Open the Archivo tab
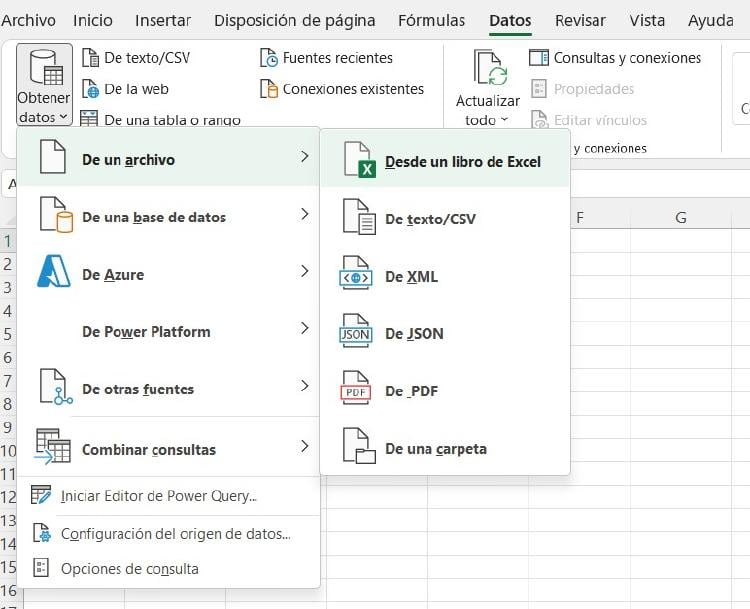The image size is (750, 609). (x=28, y=21)
